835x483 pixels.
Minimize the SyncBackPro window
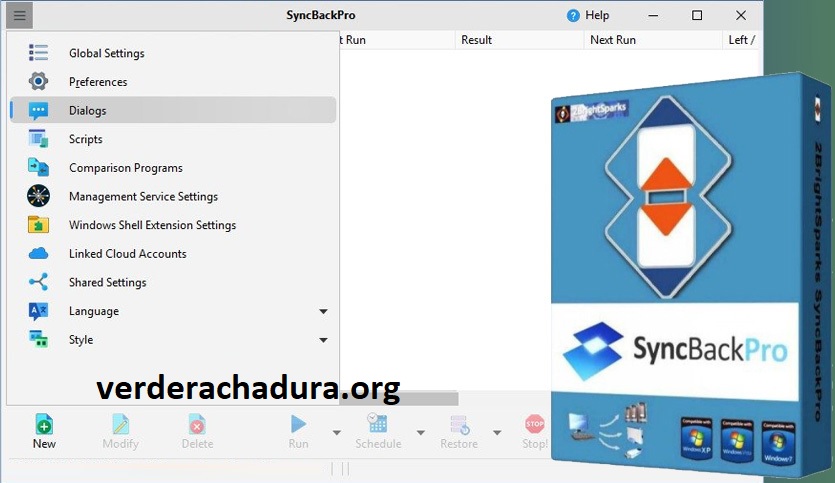(653, 15)
